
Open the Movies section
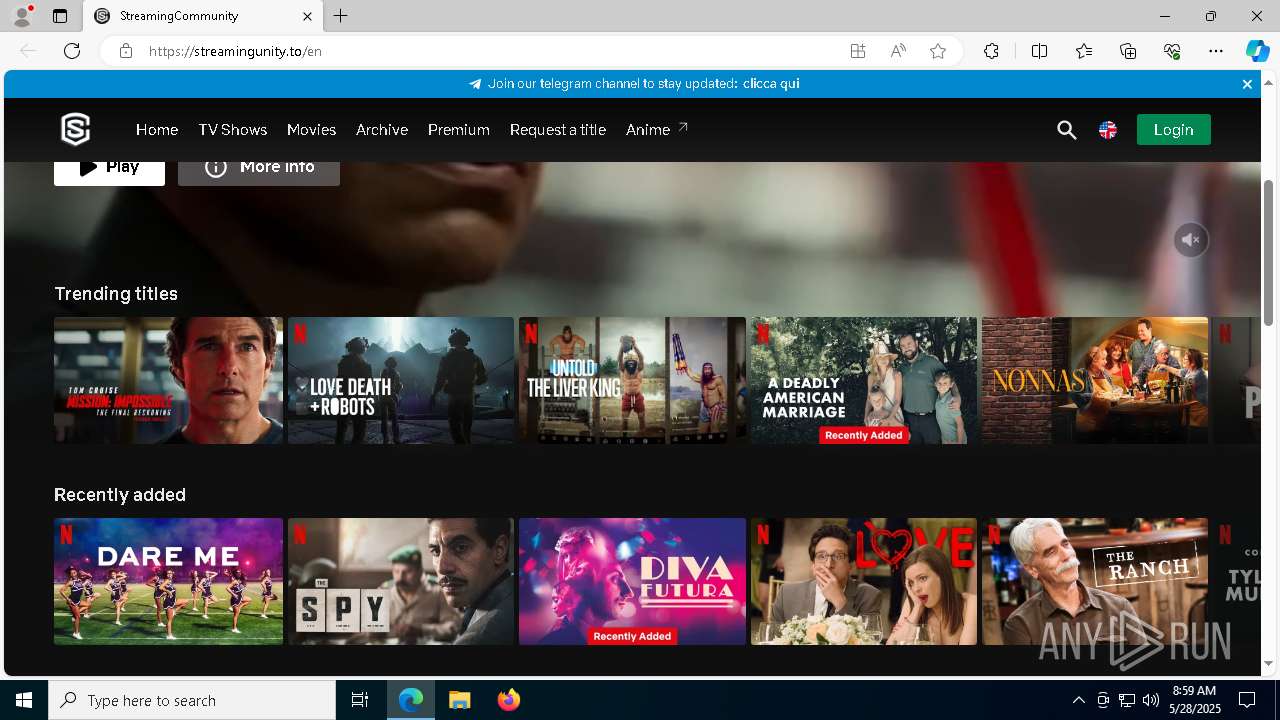click(311, 130)
